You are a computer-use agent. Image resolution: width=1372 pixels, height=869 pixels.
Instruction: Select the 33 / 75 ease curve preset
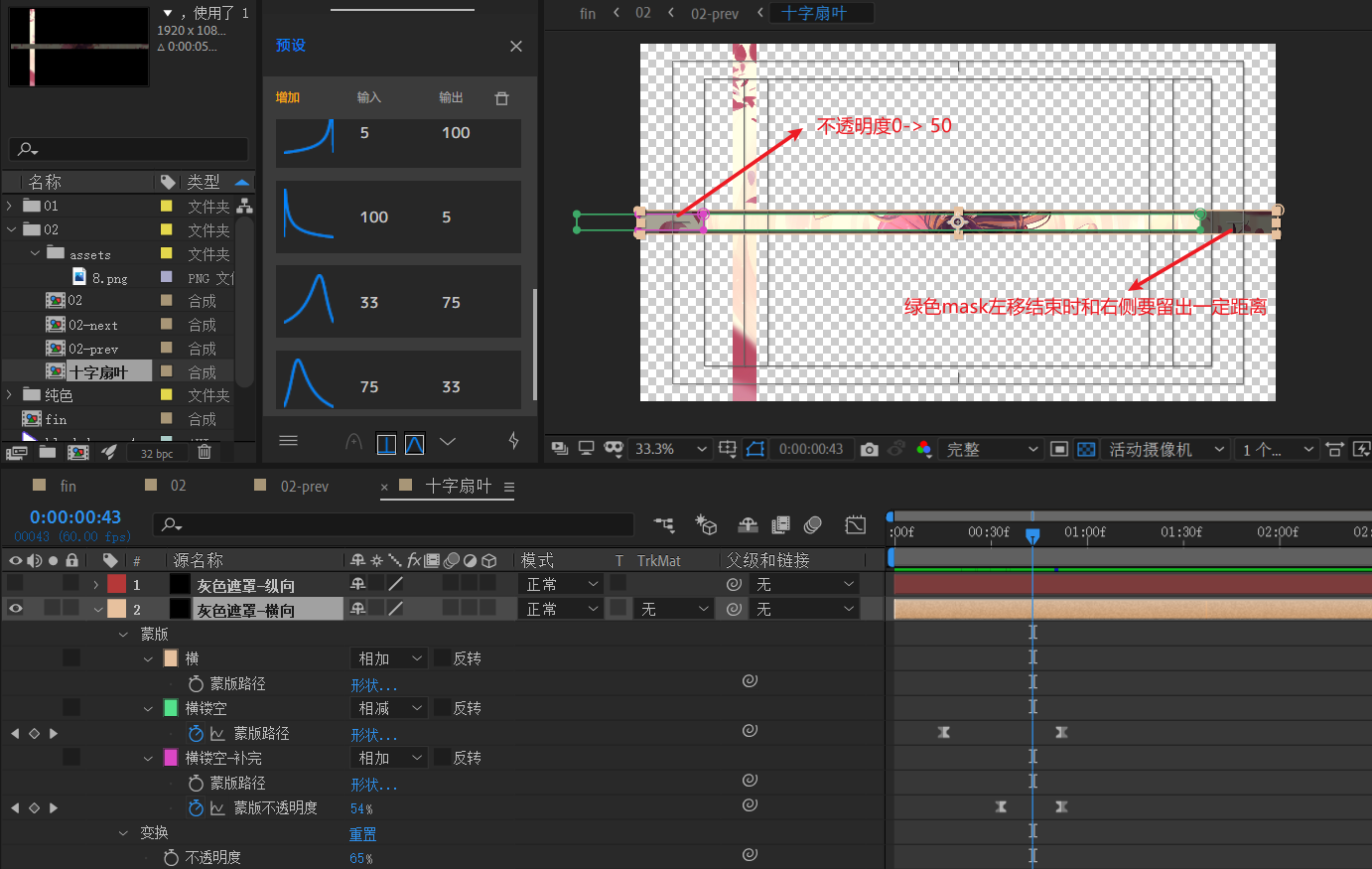(x=398, y=301)
